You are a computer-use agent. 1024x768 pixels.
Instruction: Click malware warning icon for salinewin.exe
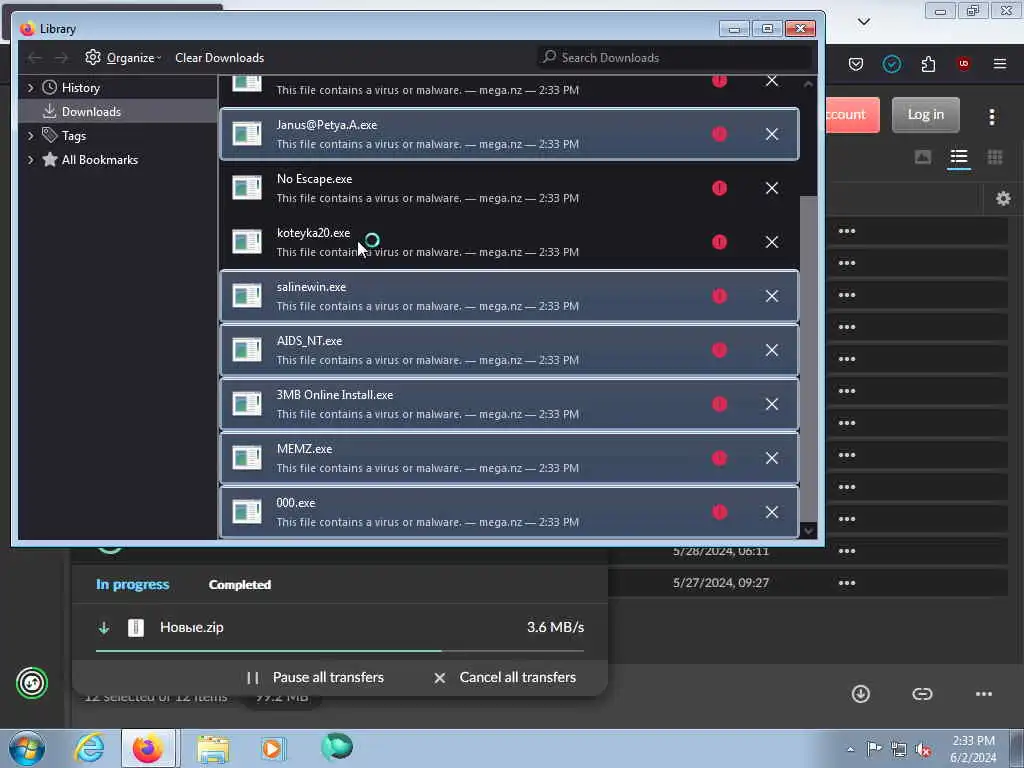pyautogui.click(x=720, y=296)
